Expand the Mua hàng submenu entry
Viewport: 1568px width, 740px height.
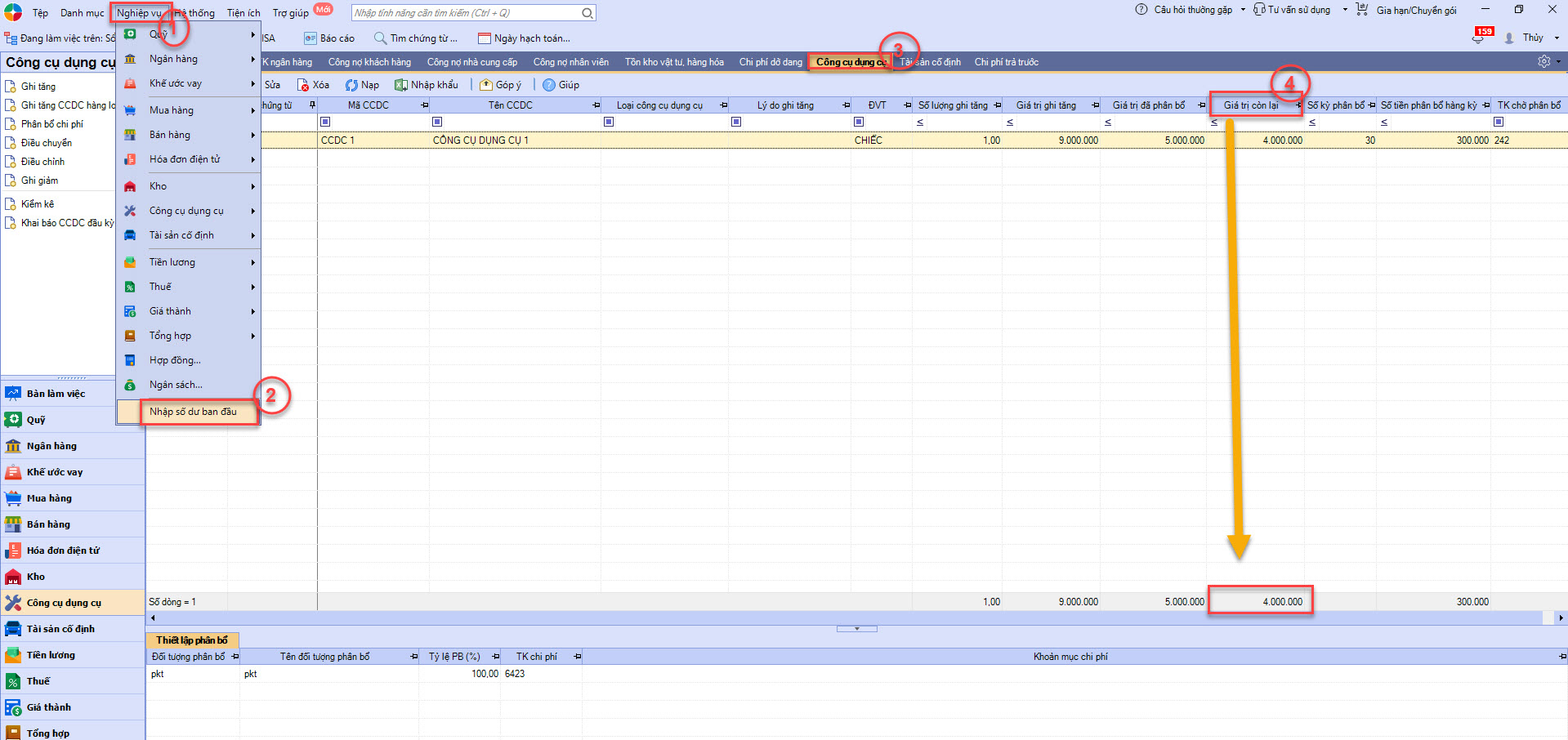172,110
